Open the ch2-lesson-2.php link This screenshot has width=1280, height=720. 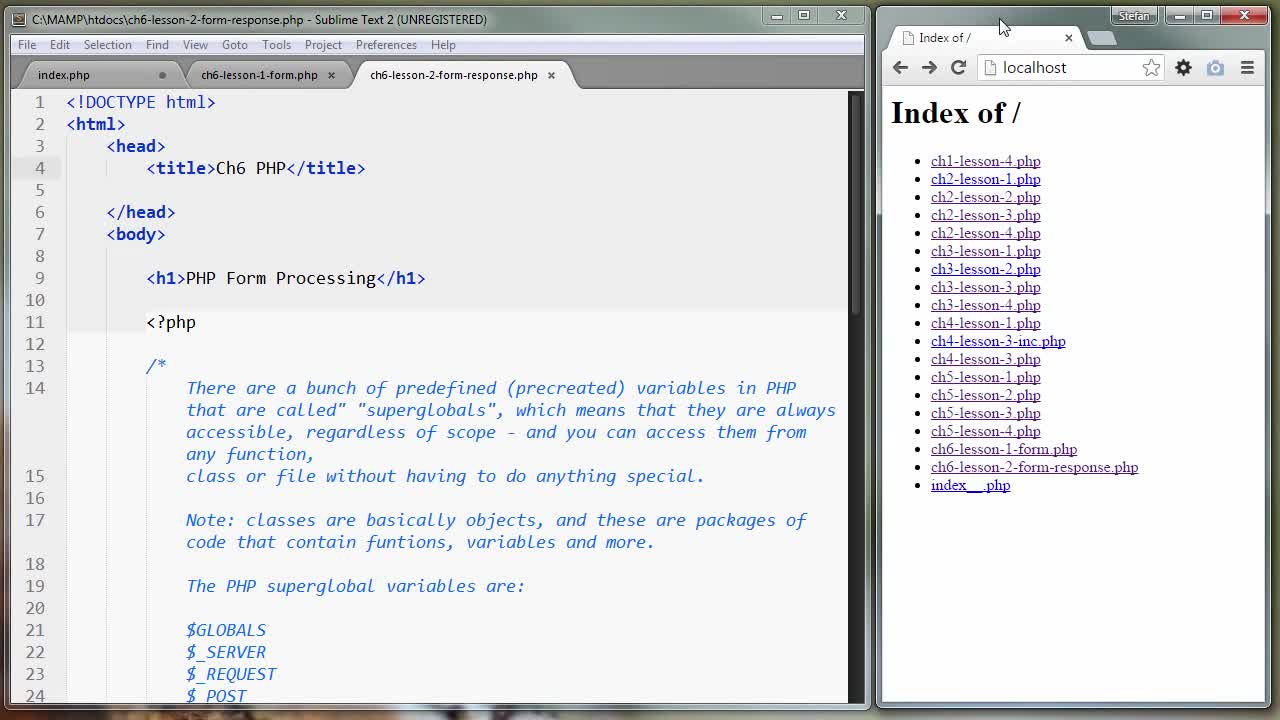[985, 197]
